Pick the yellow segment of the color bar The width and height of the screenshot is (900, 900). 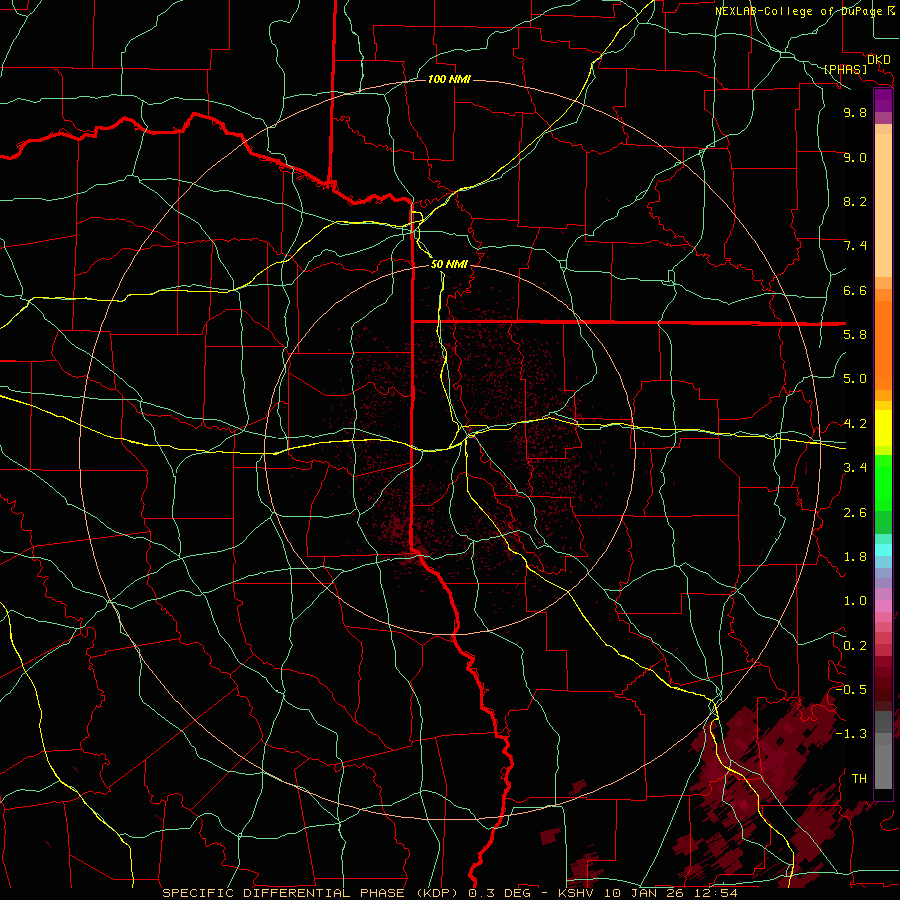click(883, 428)
